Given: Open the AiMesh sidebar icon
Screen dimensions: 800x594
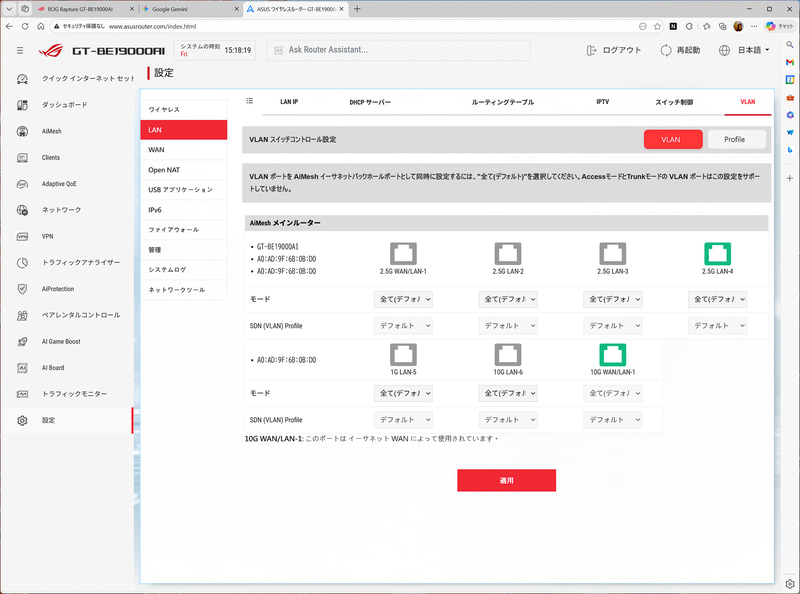Looking at the screenshot, I should coord(22,131).
